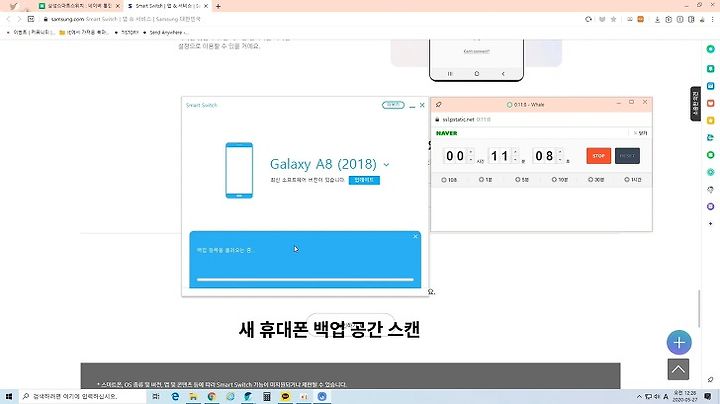Open the NAVER logo link in timer
This screenshot has width=720, height=404.
[x=446, y=133]
